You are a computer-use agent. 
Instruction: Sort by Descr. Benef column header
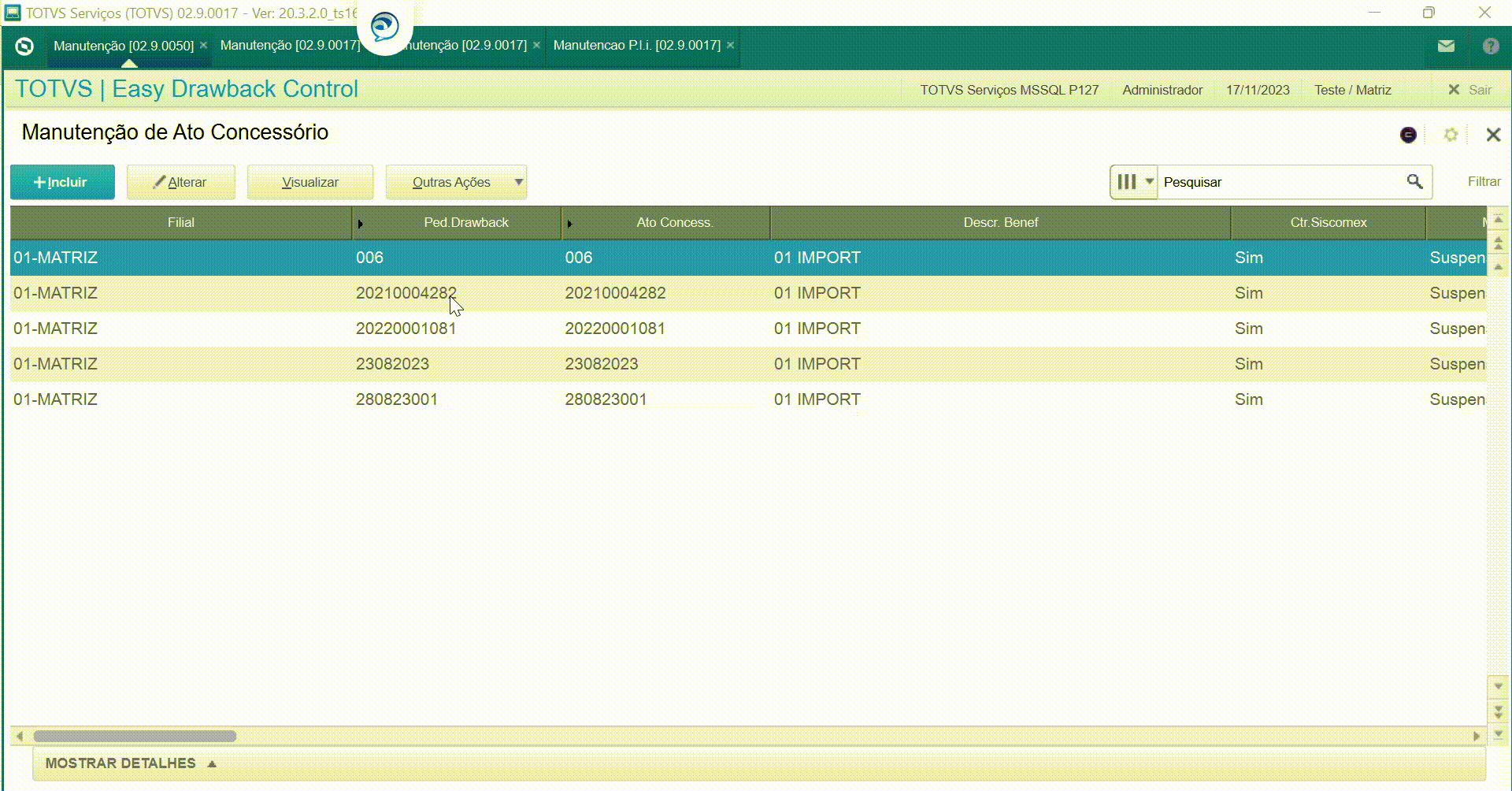[x=1000, y=223]
